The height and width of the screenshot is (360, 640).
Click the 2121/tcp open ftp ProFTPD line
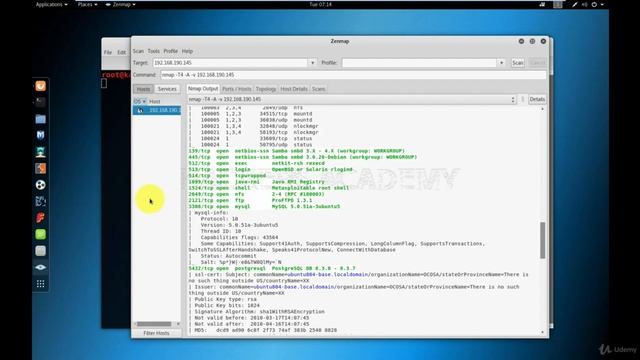(250, 200)
